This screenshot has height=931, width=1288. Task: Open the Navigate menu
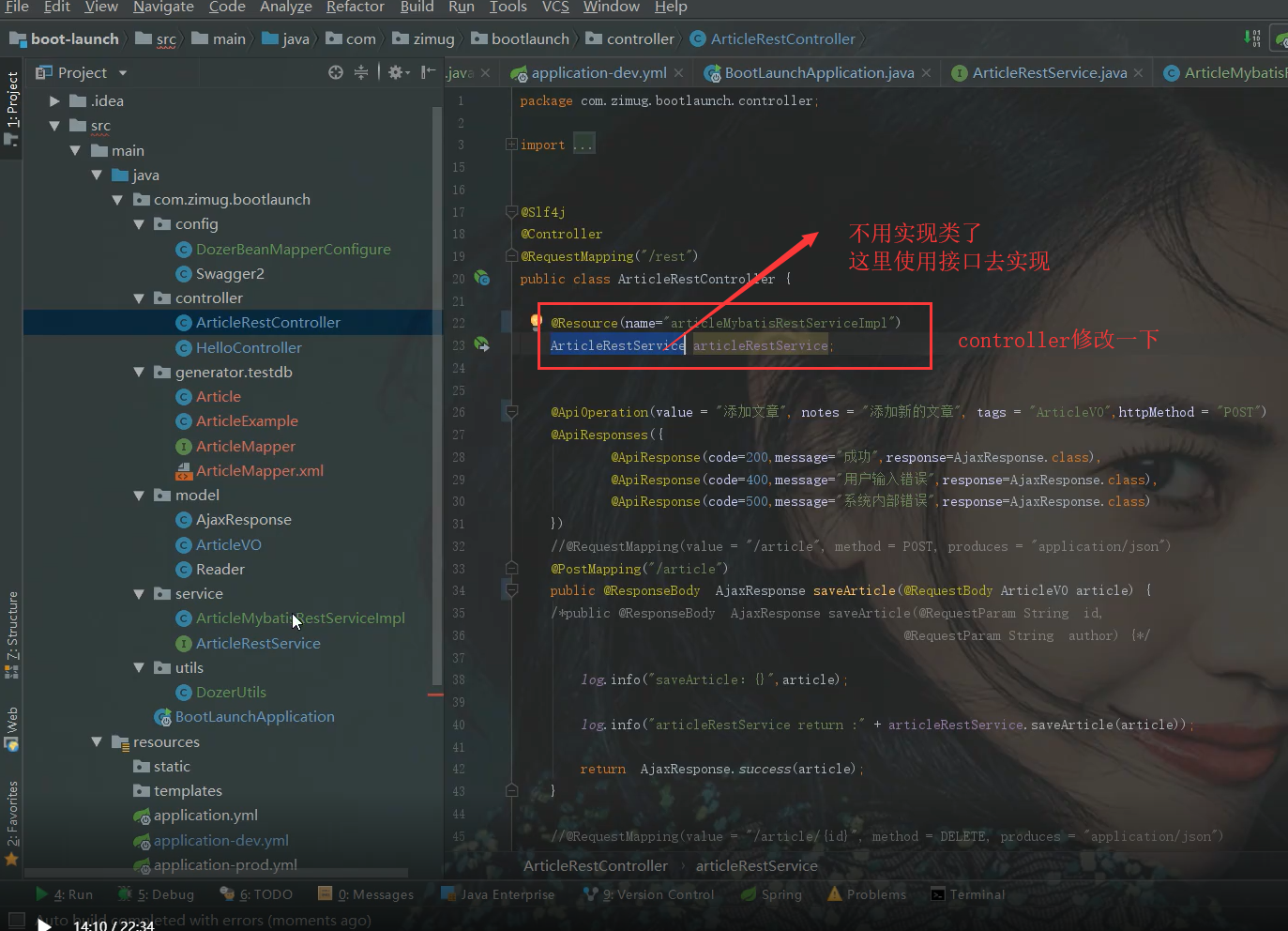click(163, 8)
